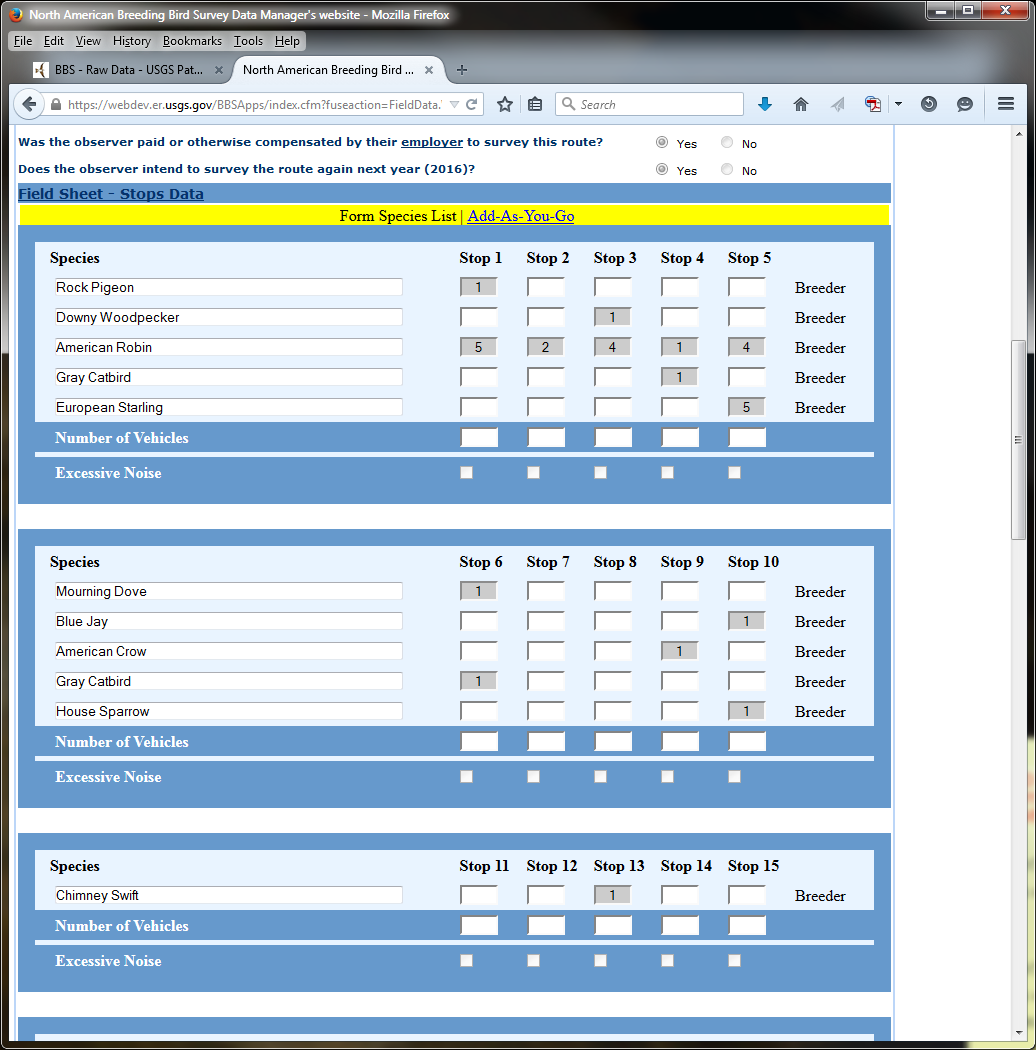The image size is (1036, 1050).
Task: Click House Sparrow Stop 10 count field
Action: click(x=747, y=711)
